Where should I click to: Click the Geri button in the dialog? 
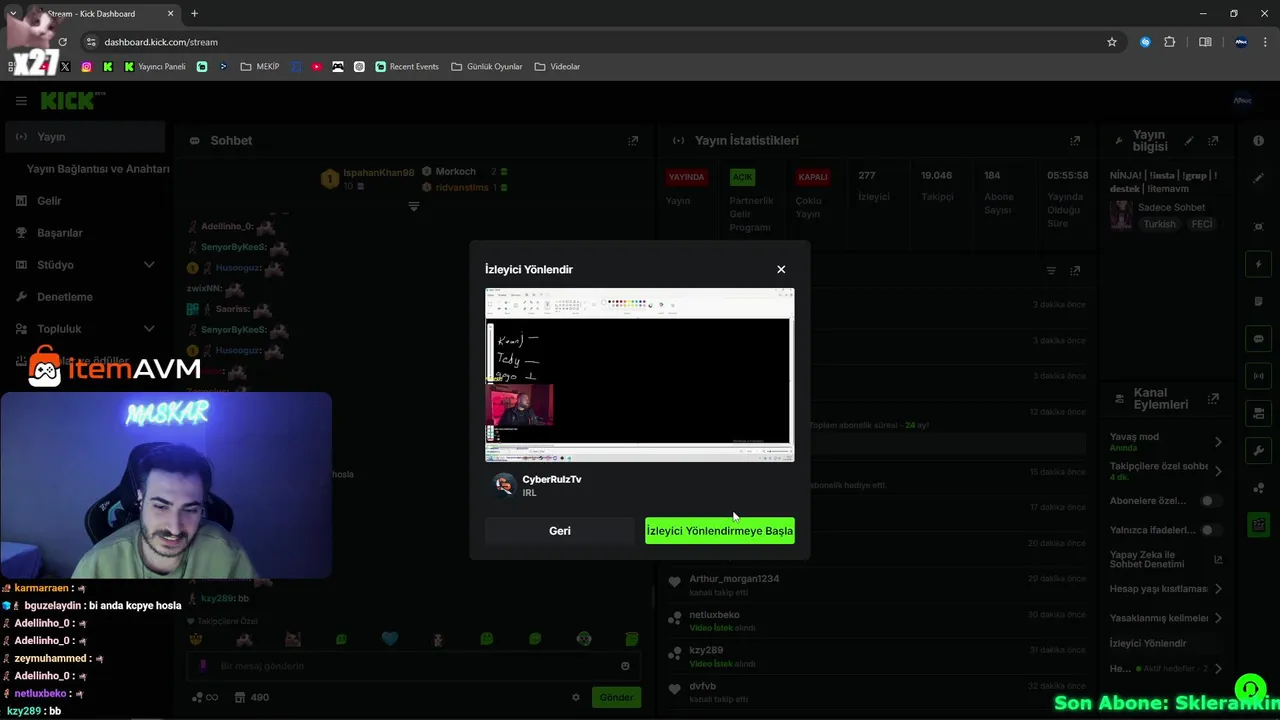point(560,531)
